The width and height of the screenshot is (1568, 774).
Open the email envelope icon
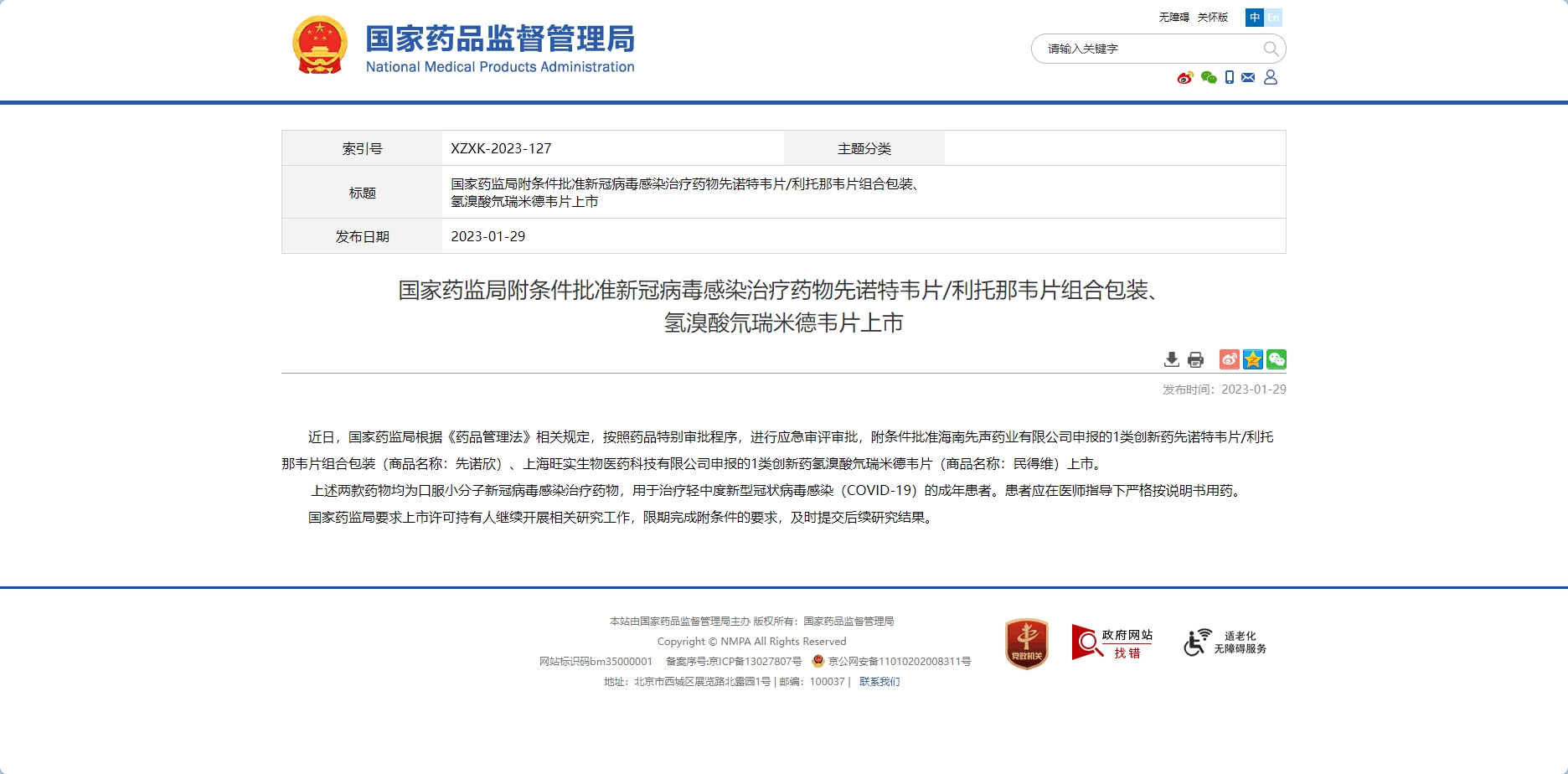[x=1248, y=78]
